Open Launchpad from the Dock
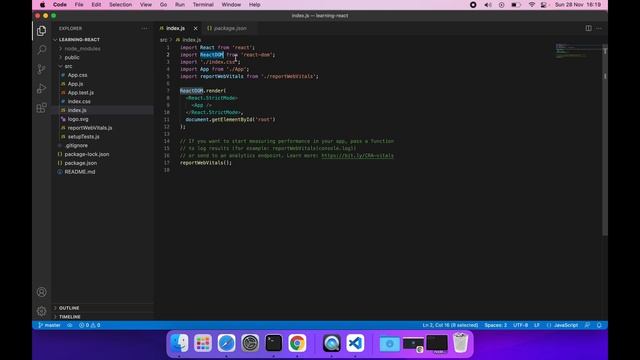The width and height of the screenshot is (640, 360). [x=203, y=343]
